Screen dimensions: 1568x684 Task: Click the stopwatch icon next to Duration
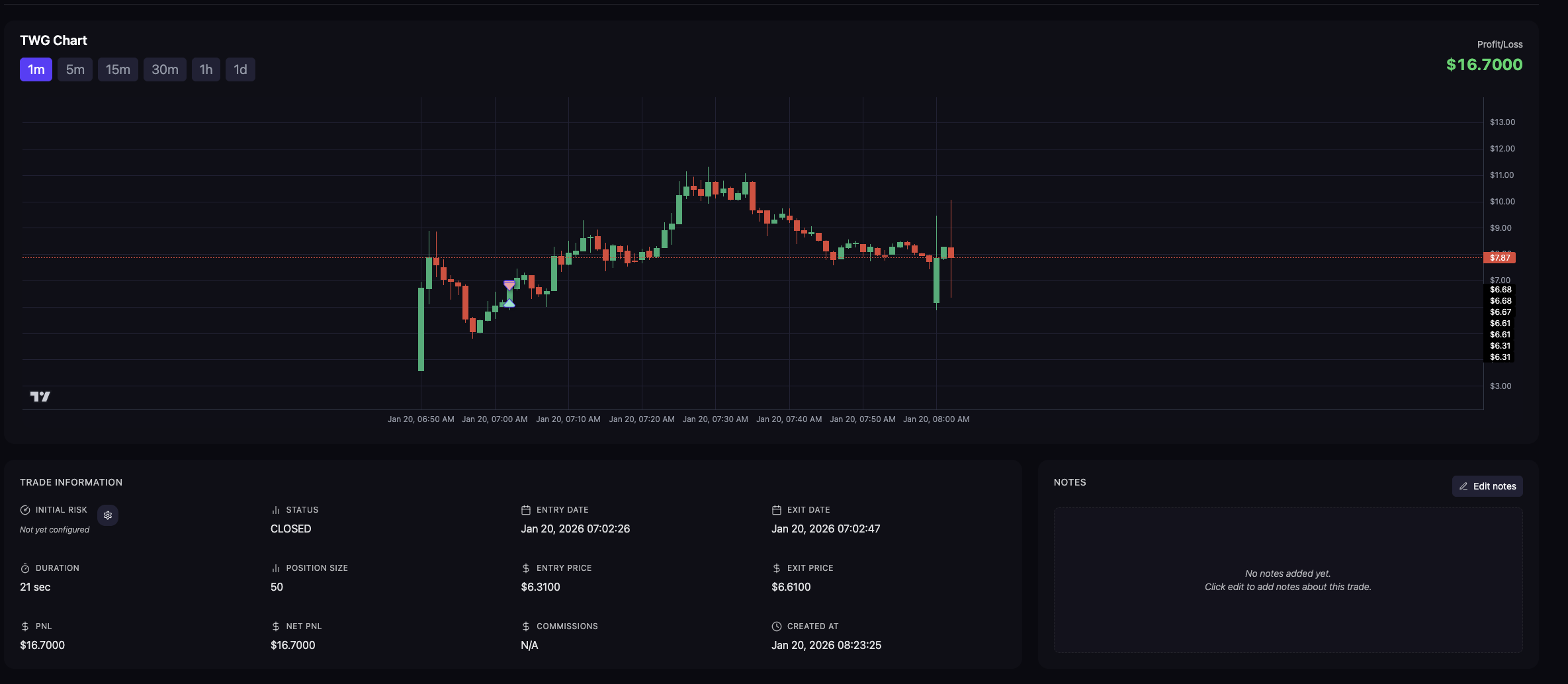click(x=25, y=568)
